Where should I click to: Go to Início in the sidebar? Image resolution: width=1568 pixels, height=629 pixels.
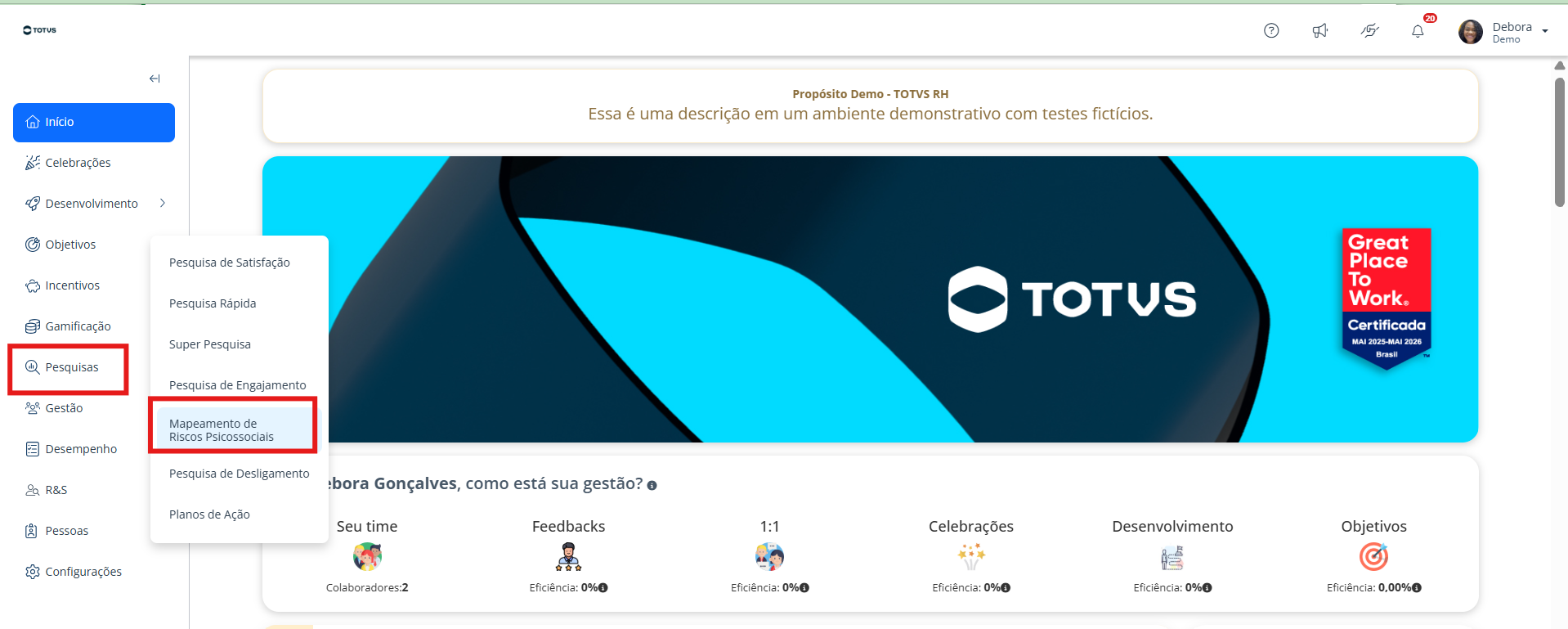click(x=94, y=123)
